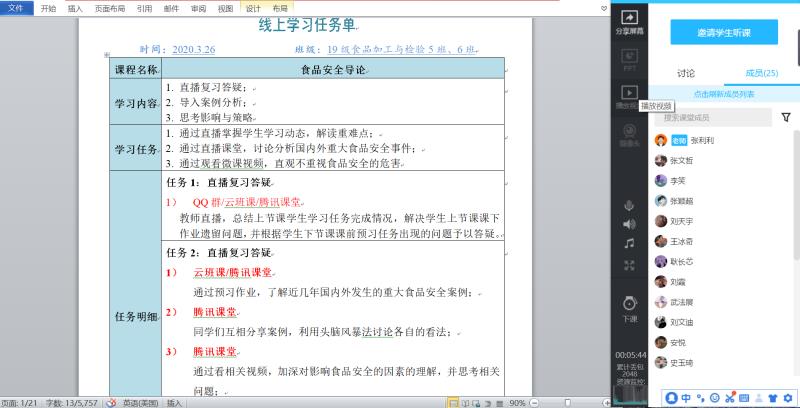This screenshot has width=800, height=408.
Task: Open the 页面布局 ribbon tab
Action: click(110, 7)
